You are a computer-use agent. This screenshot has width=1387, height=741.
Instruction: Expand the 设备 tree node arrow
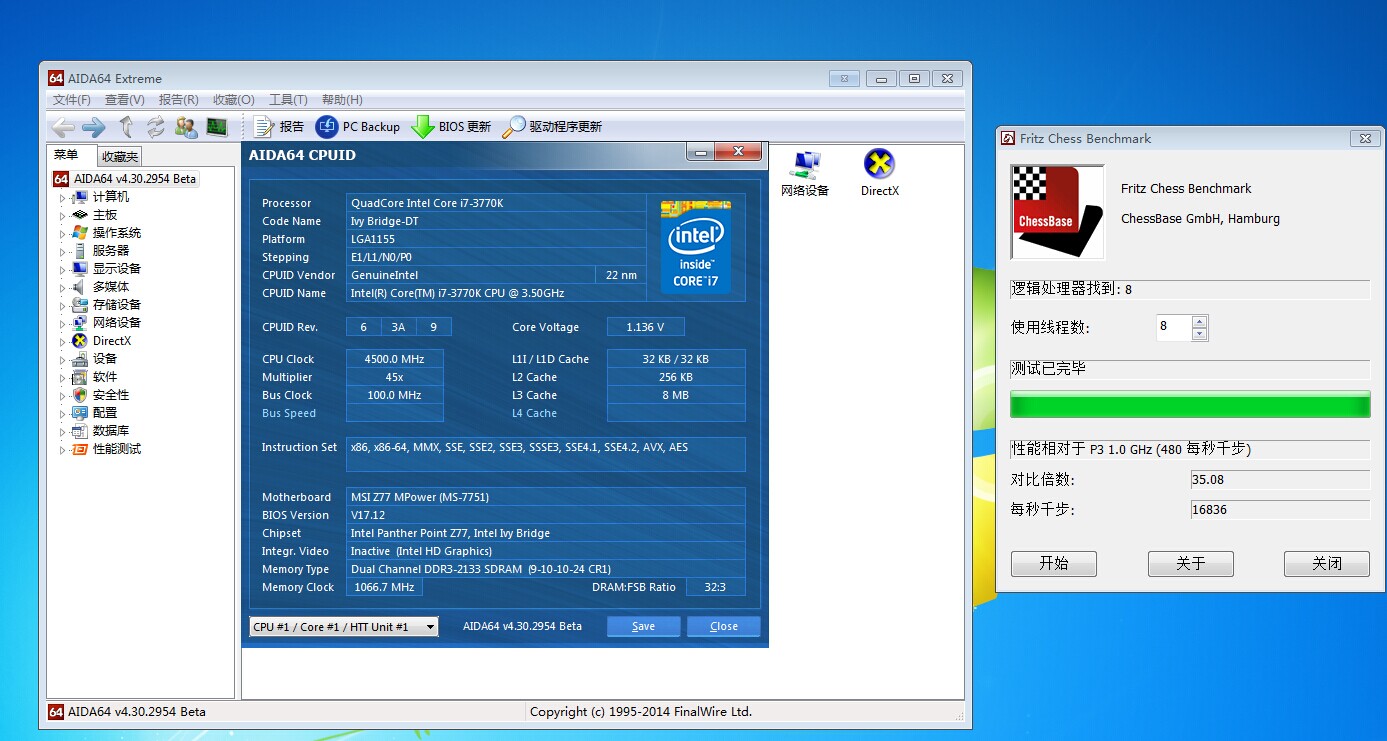coord(62,360)
